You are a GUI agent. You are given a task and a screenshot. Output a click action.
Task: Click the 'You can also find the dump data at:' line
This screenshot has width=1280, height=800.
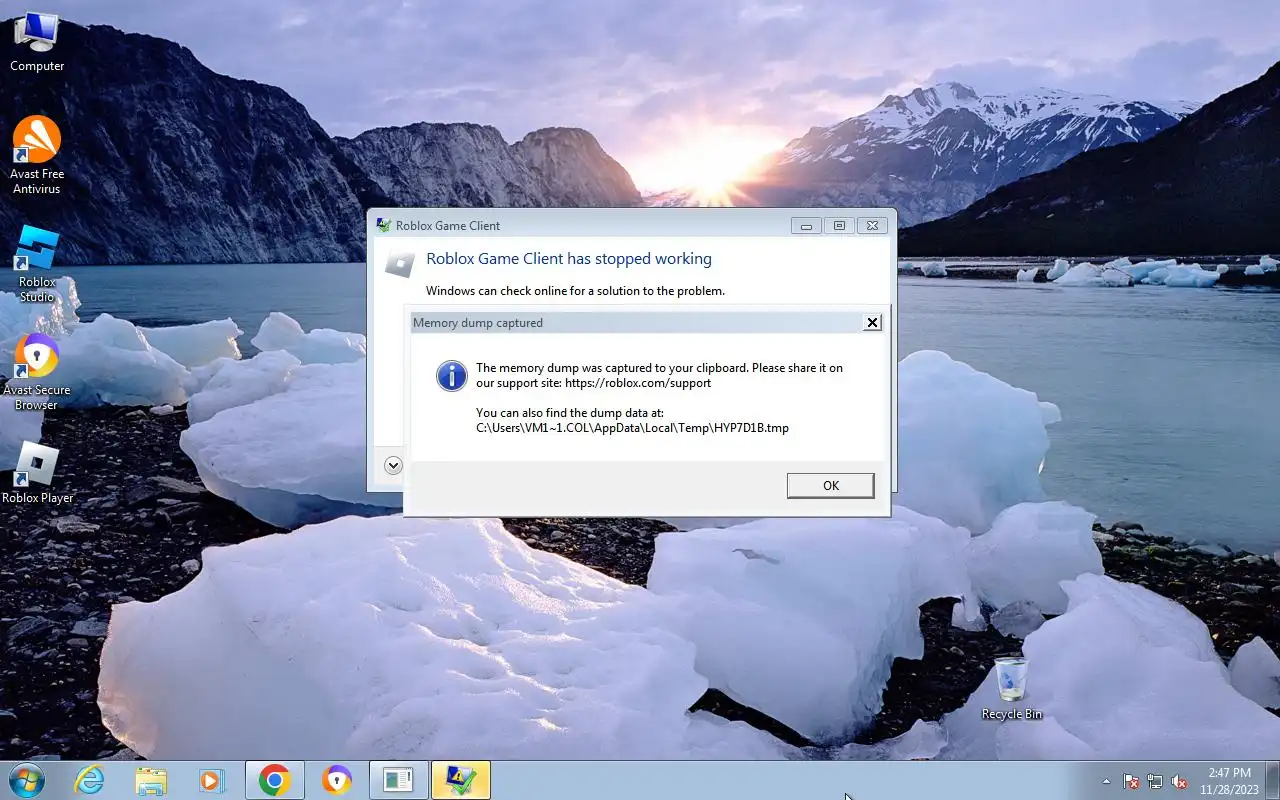[570, 413]
